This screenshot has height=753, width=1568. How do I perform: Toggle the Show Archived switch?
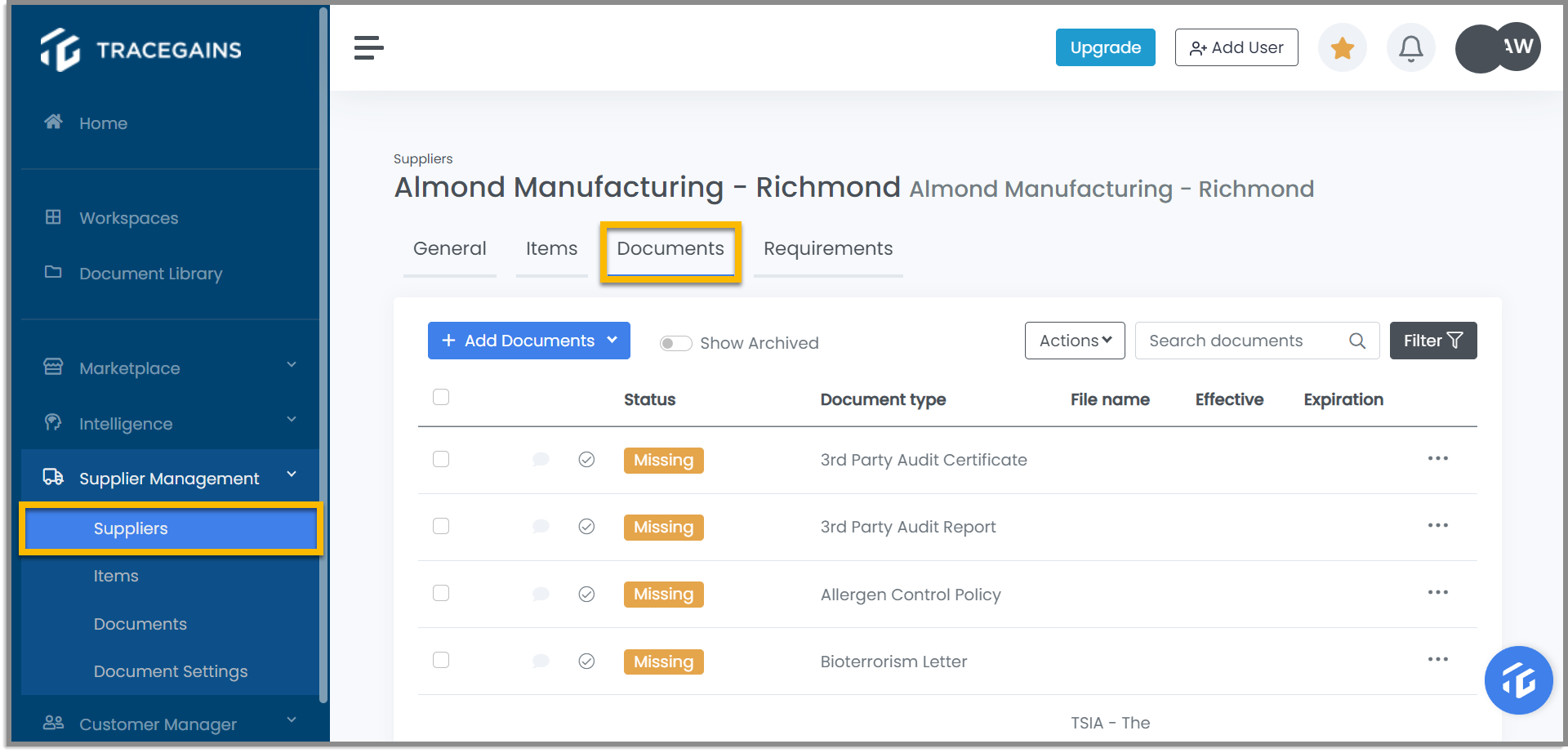(675, 343)
